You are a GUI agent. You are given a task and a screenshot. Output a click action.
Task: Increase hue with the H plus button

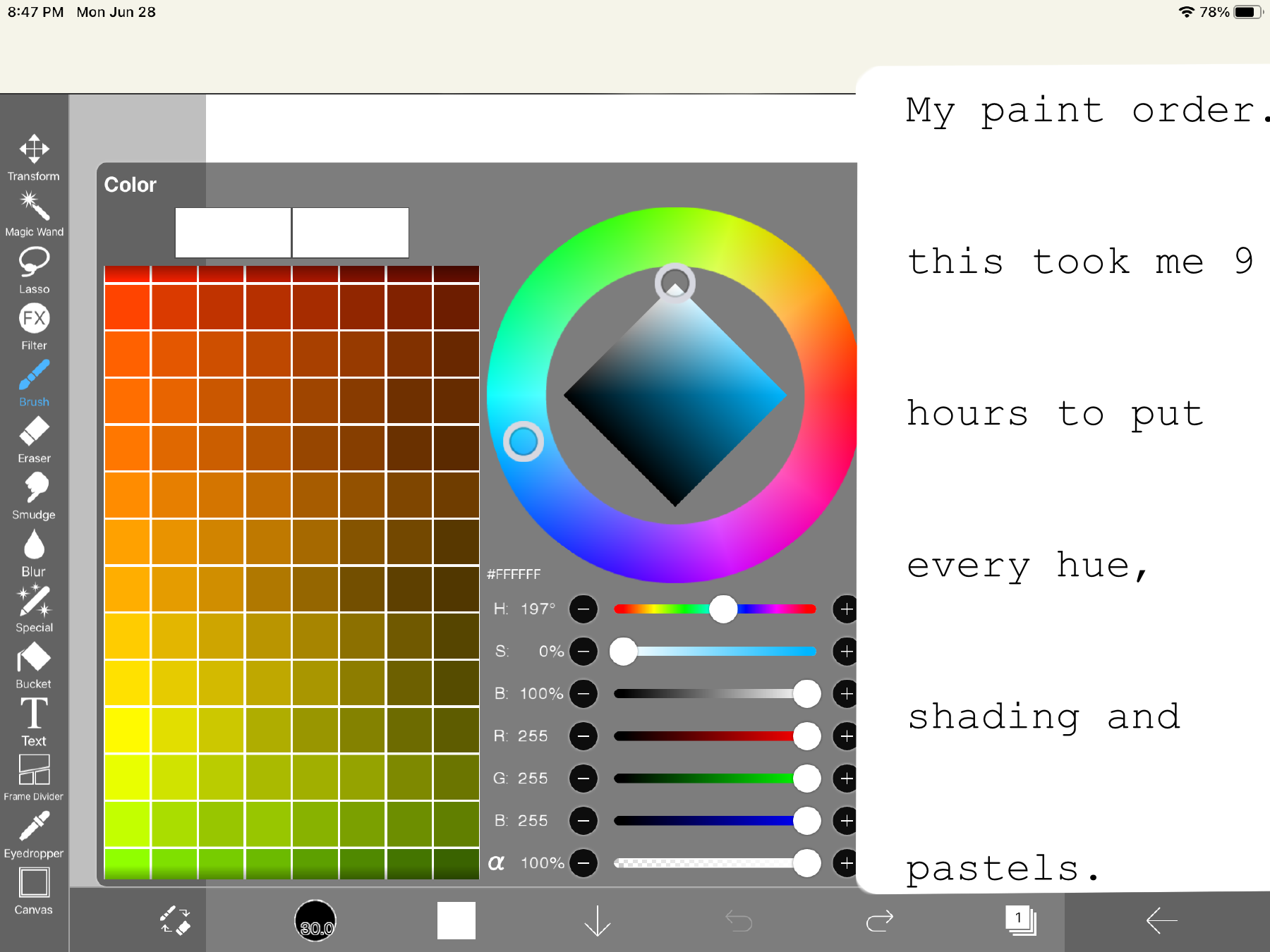coord(845,609)
